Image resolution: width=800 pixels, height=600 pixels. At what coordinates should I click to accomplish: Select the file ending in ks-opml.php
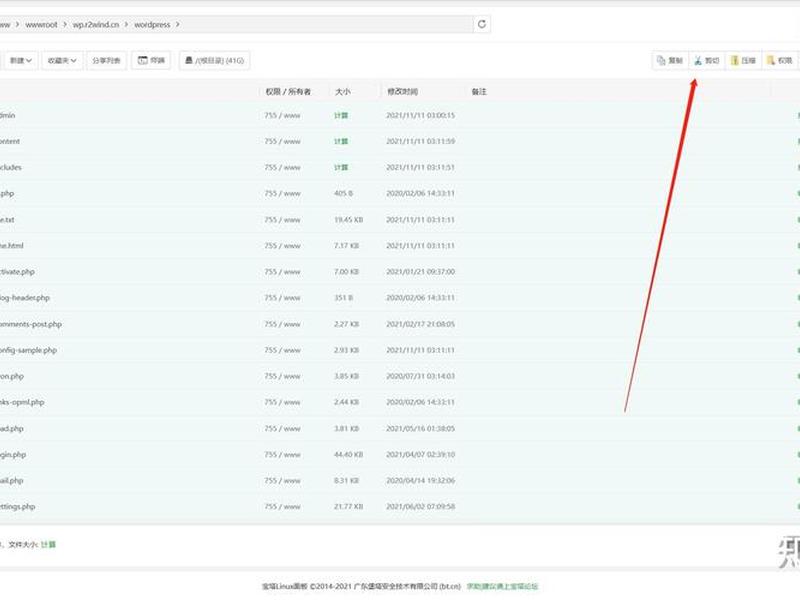pyautogui.click(x=22, y=402)
